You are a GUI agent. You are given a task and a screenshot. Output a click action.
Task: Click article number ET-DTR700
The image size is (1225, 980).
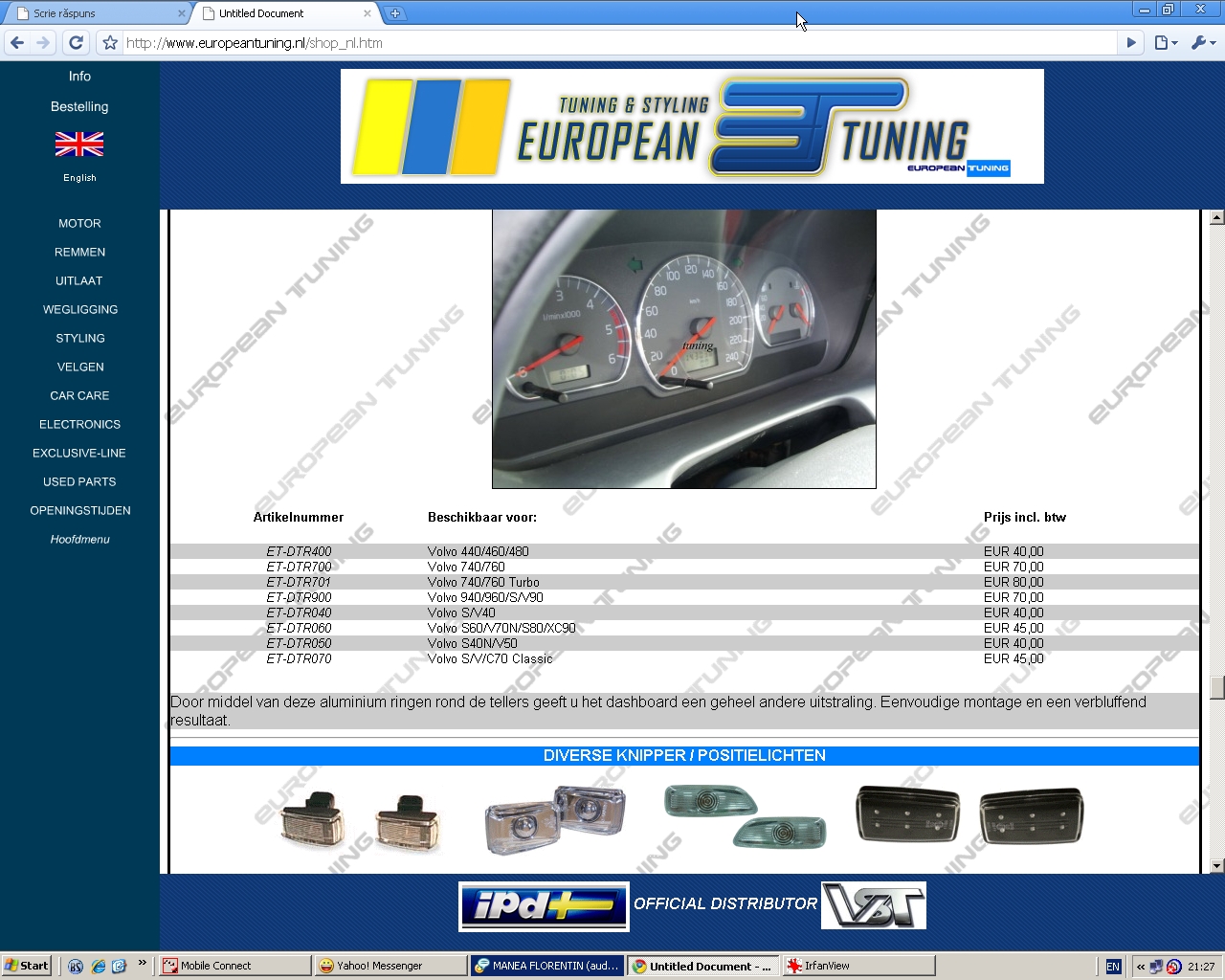coord(299,567)
